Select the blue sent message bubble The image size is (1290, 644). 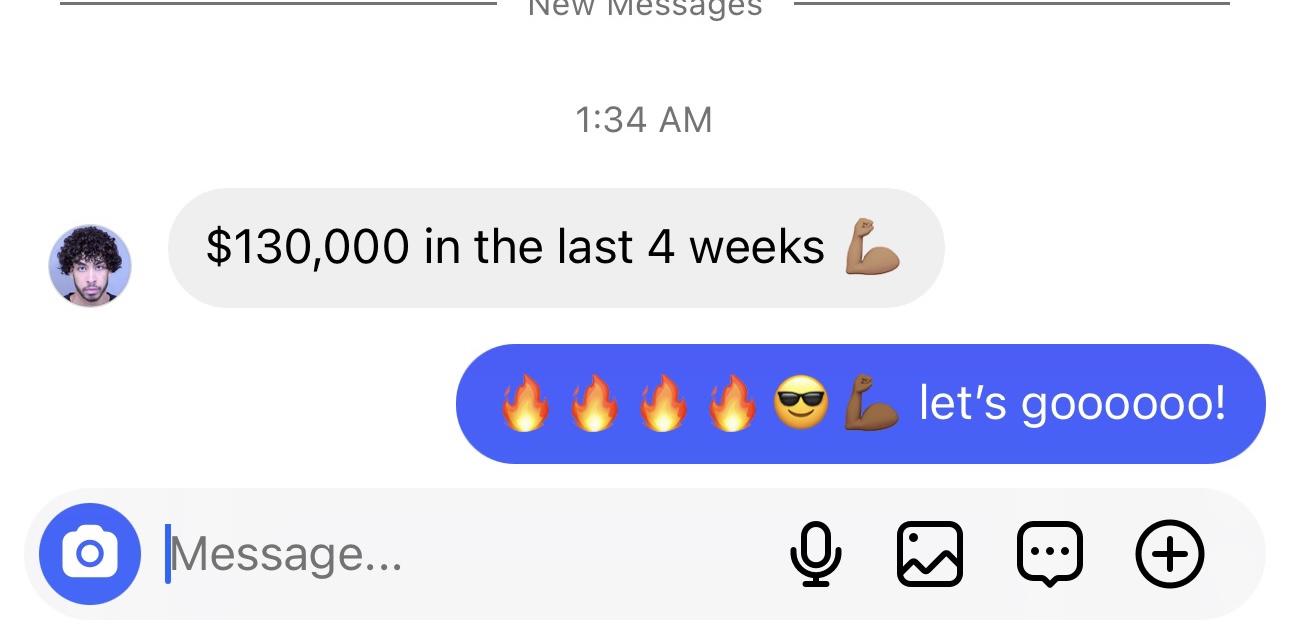tap(861, 404)
